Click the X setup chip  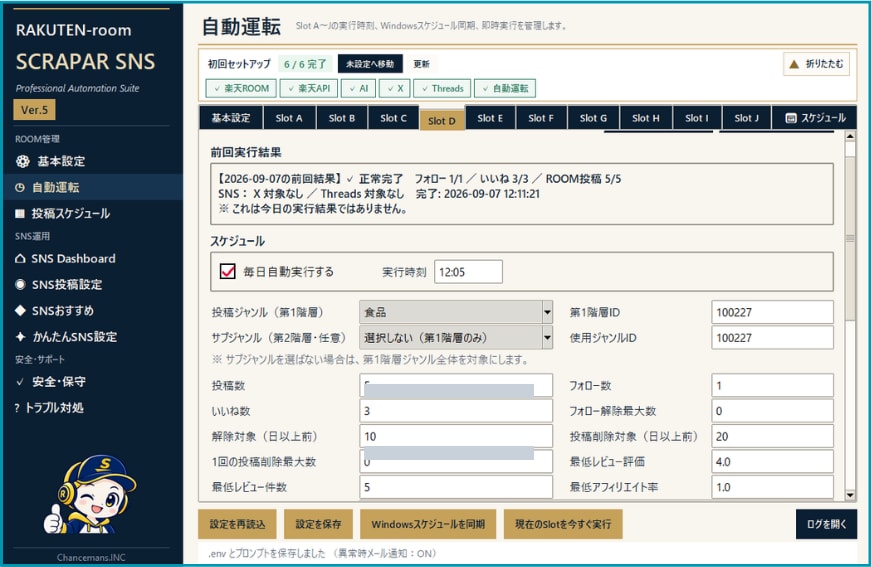395,88
